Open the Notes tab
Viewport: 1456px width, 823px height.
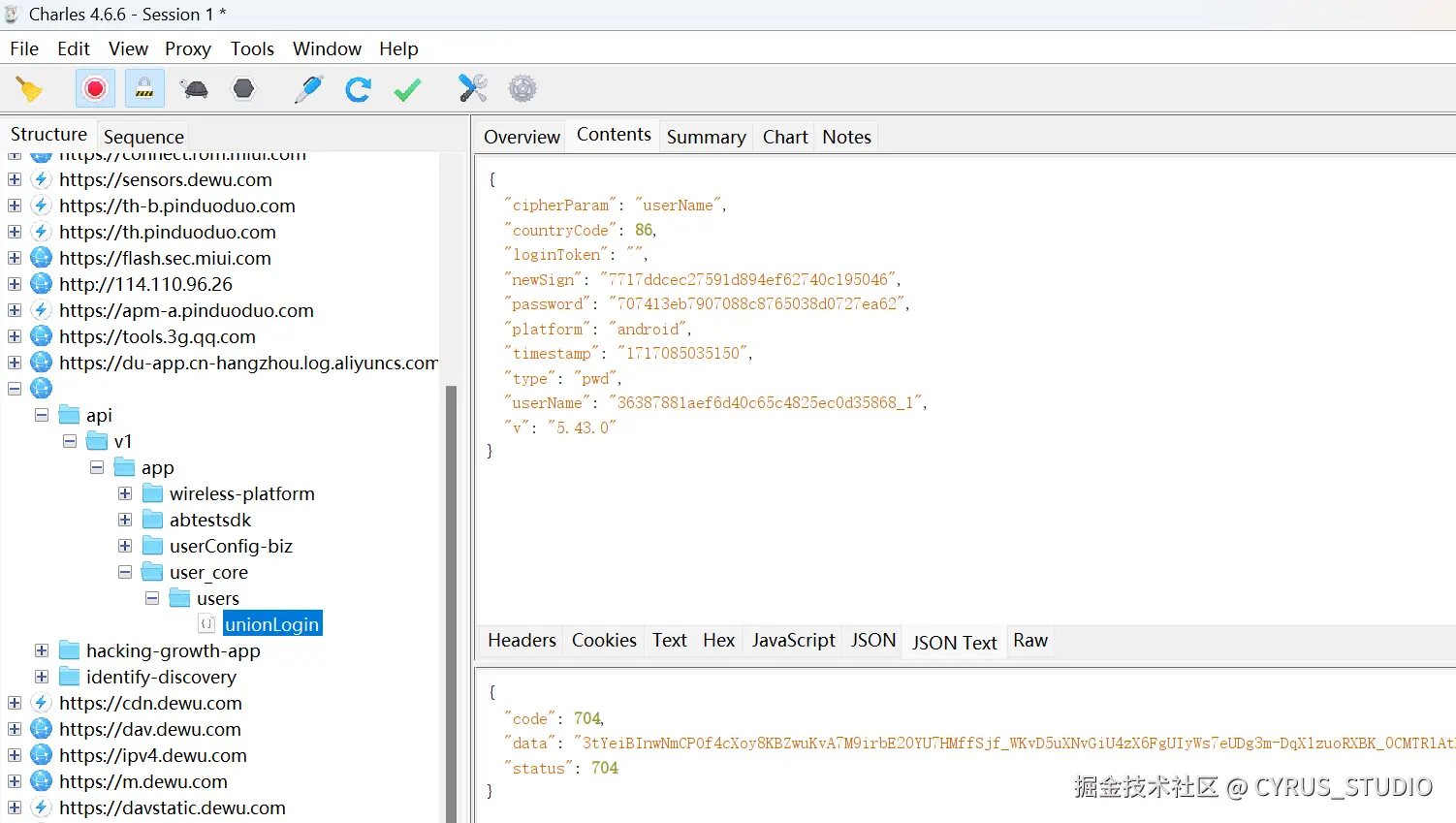click(846, 137)
